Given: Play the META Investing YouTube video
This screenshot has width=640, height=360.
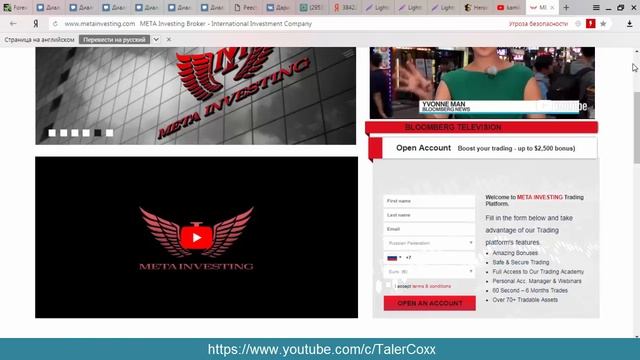Looking at the screenshot, I should pos(196,238).
